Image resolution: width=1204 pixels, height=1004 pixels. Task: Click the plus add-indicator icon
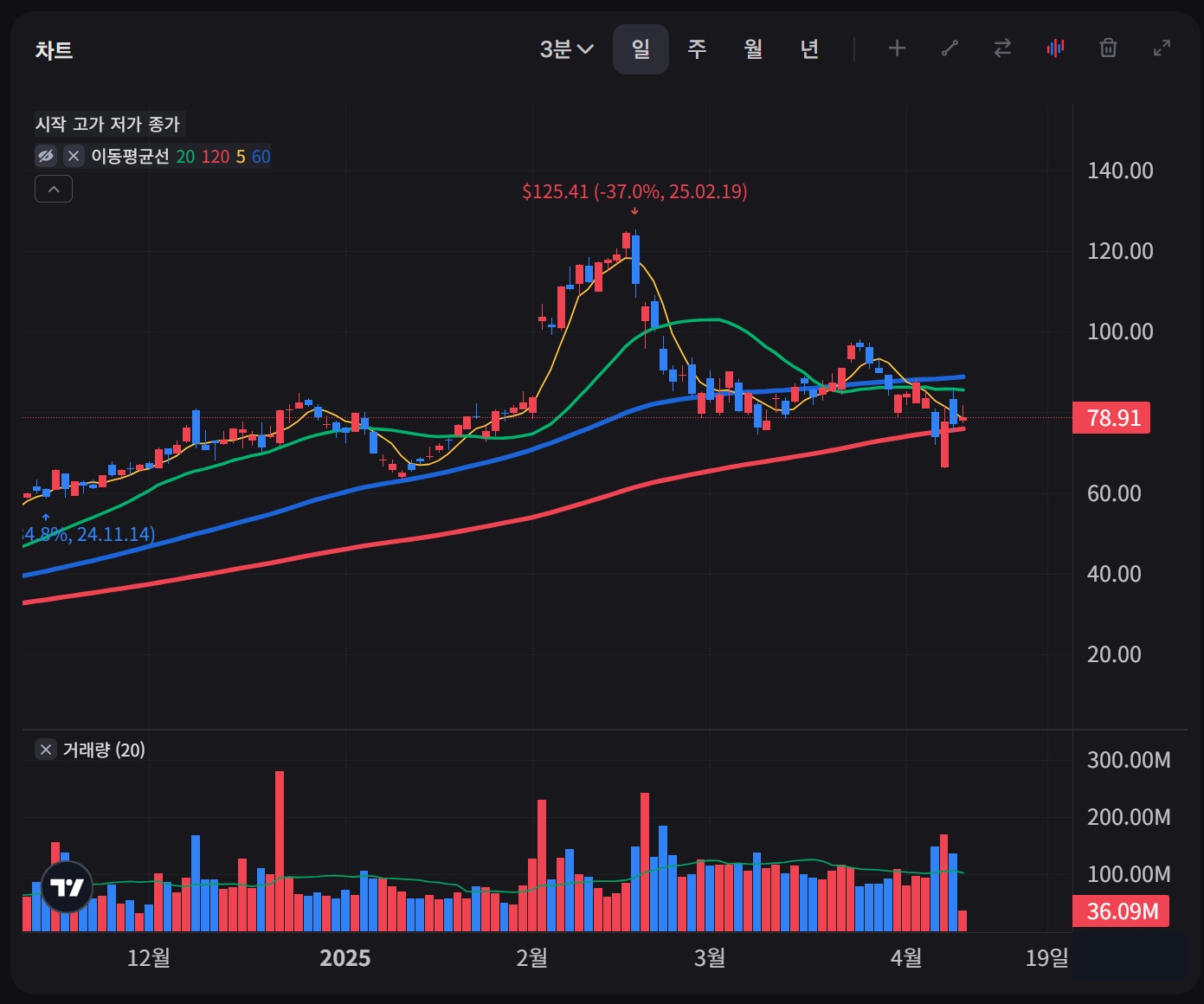[x=897, y=48]
